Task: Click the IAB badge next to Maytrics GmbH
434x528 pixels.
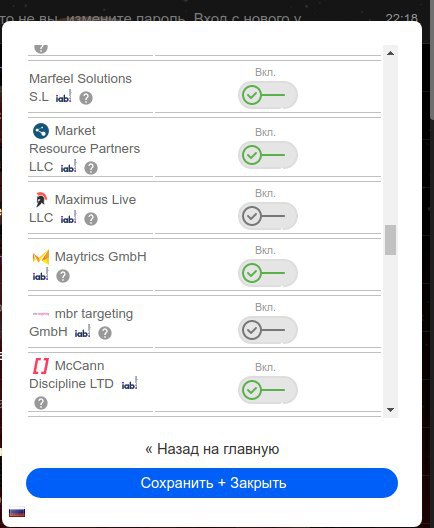Action: click(40, 274)
